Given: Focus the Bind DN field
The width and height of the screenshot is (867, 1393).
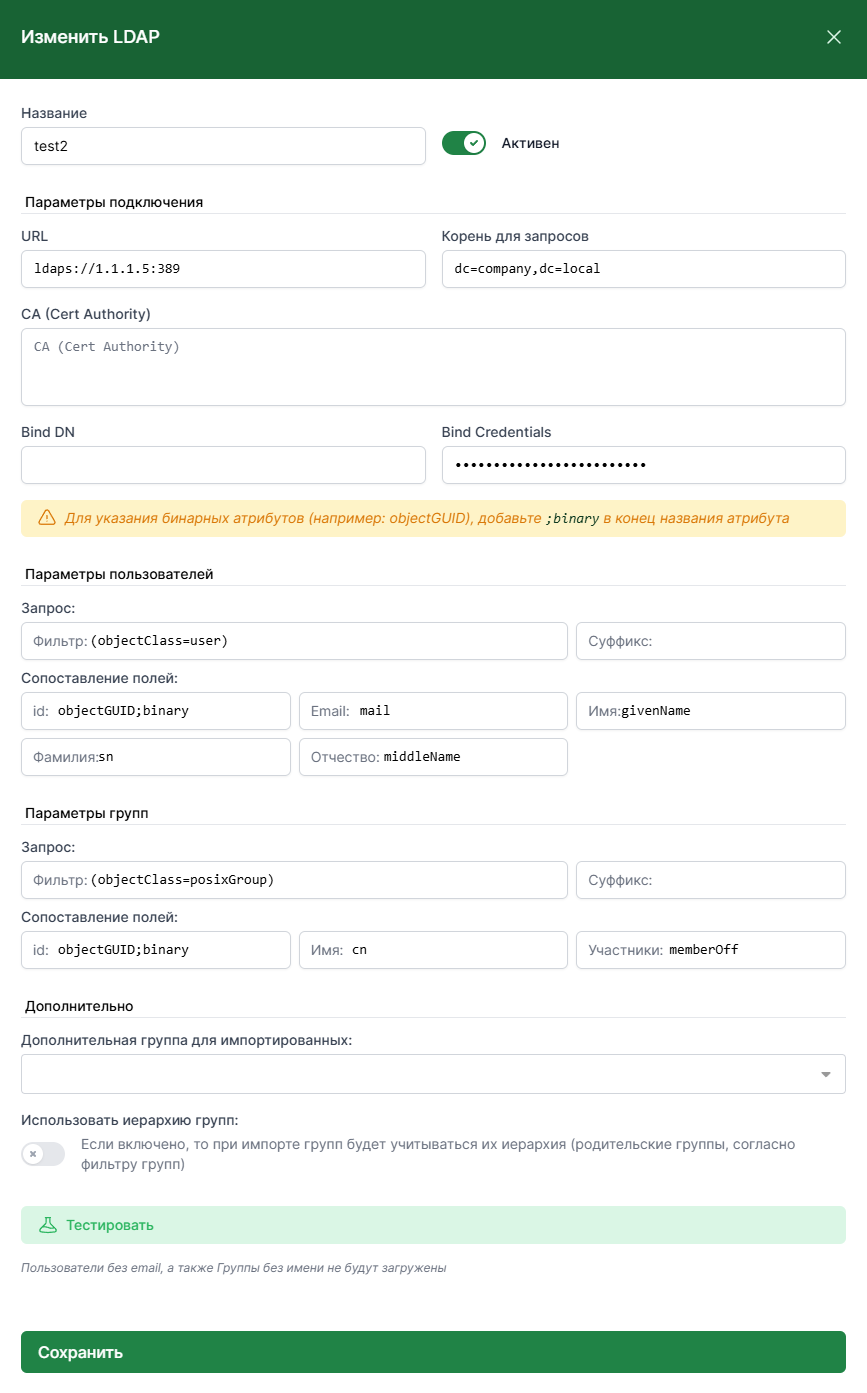Looking at the screenshot, I should pyautogui.click(x=223, y=465).
